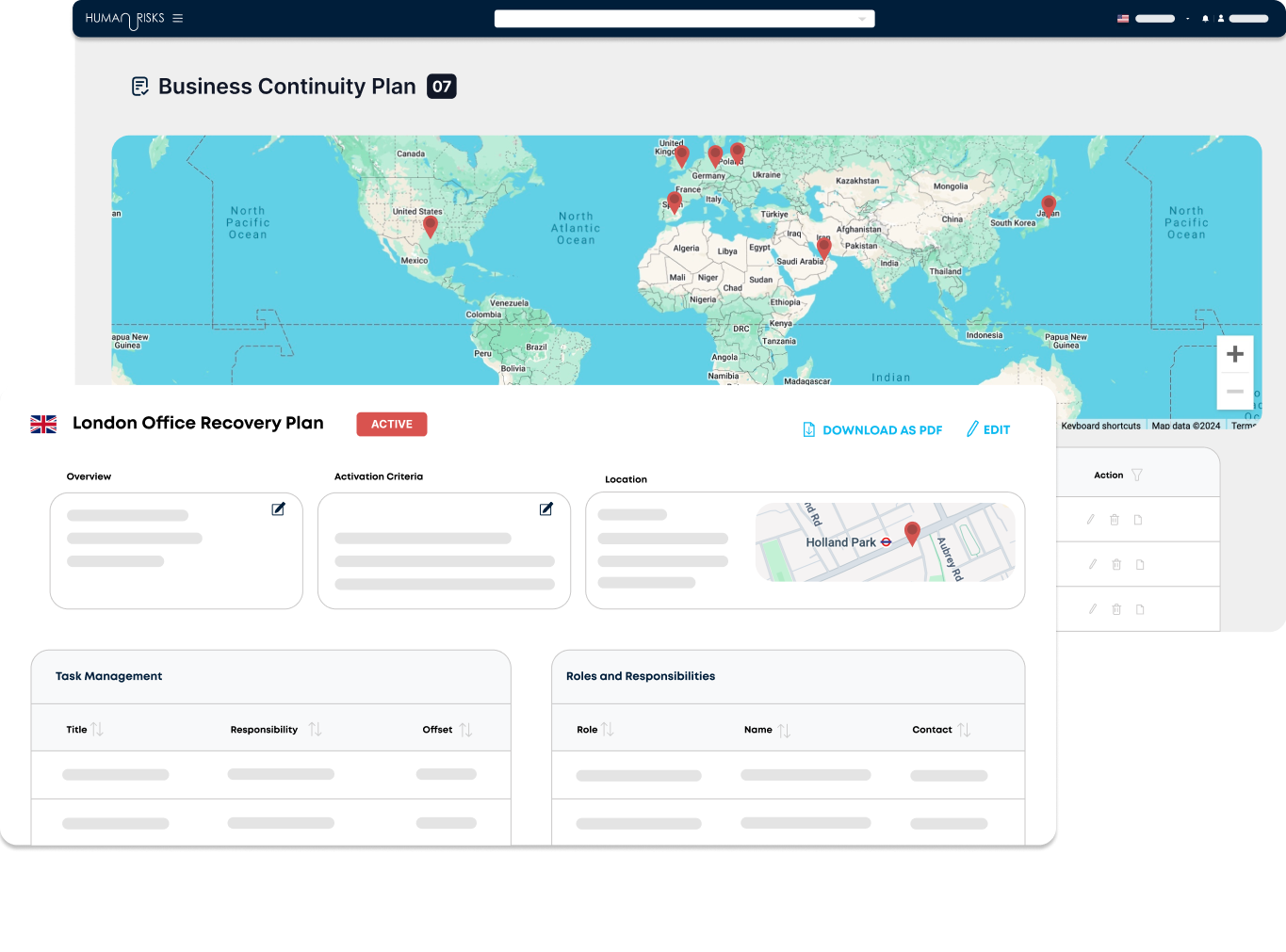Expand the top search dropdown field
This screenshot has width=1286, height=952.
684,19
